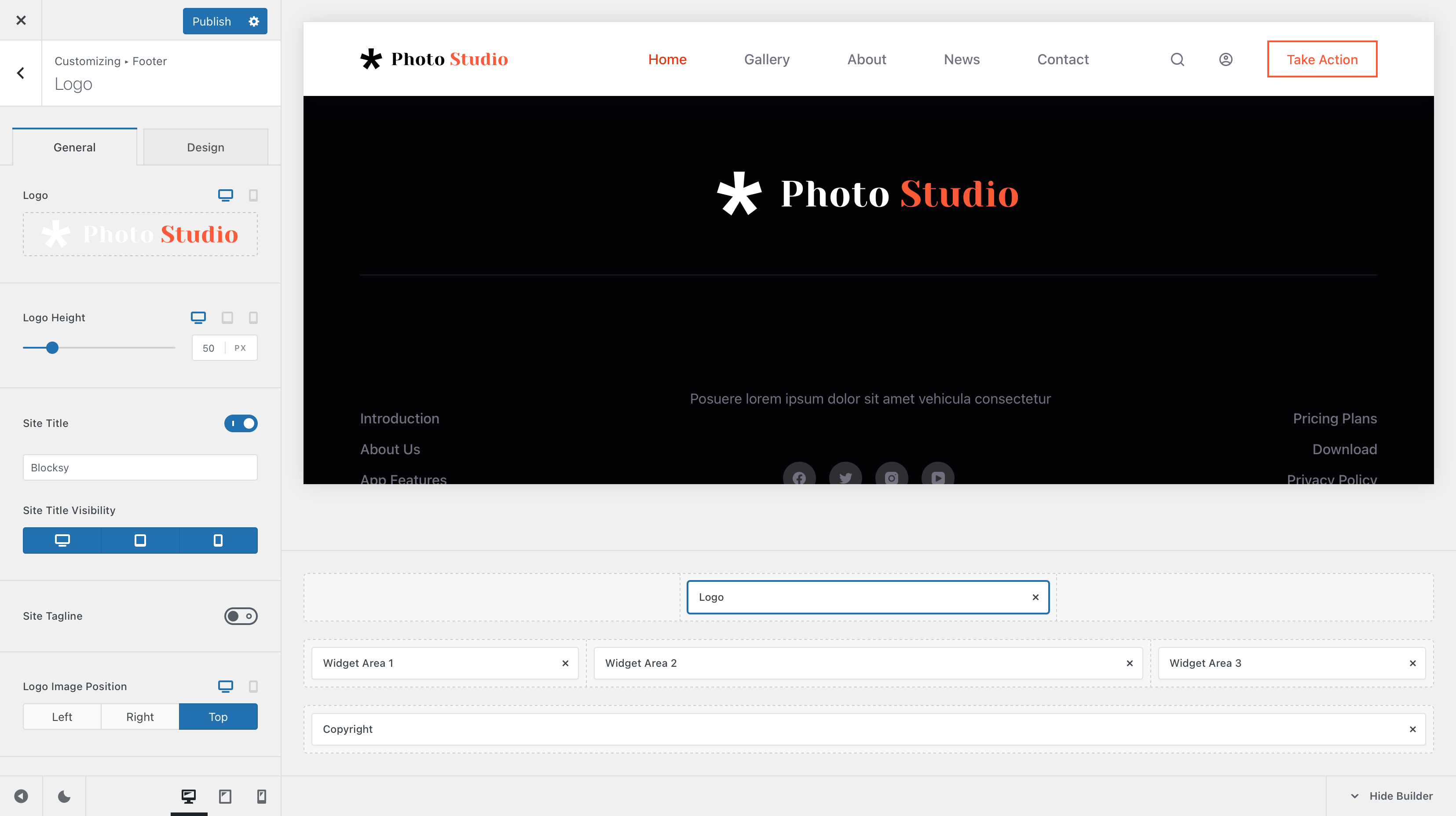Image resolution: width=1456 pixels, height=816 pixels.
Task: Switch to the Design tab
Action: 206,147
